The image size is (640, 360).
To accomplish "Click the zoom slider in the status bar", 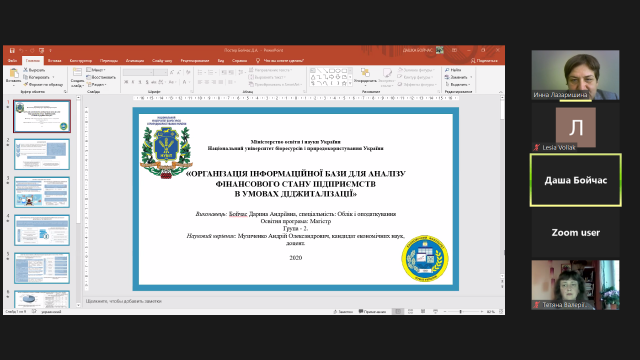I will point(463,311).
